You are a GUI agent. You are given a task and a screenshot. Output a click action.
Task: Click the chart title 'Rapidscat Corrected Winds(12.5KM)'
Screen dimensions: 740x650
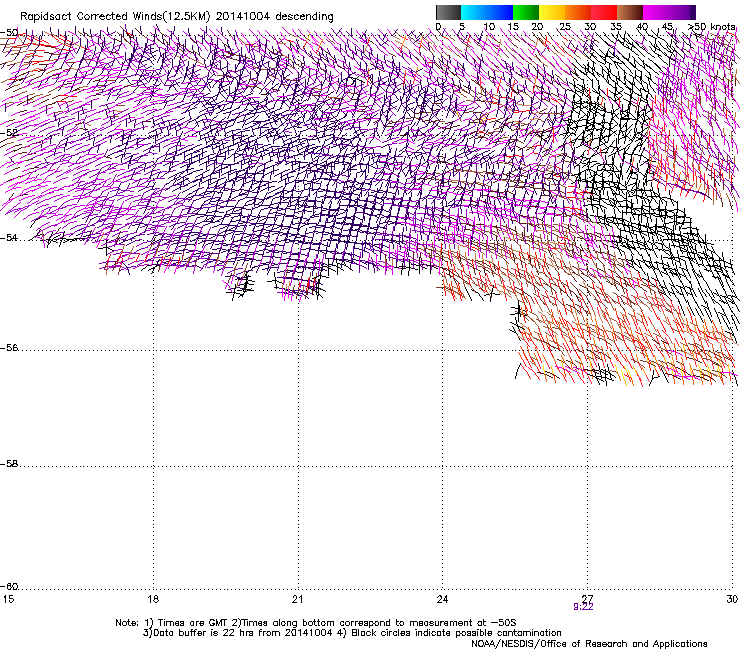tap(115, 17)
